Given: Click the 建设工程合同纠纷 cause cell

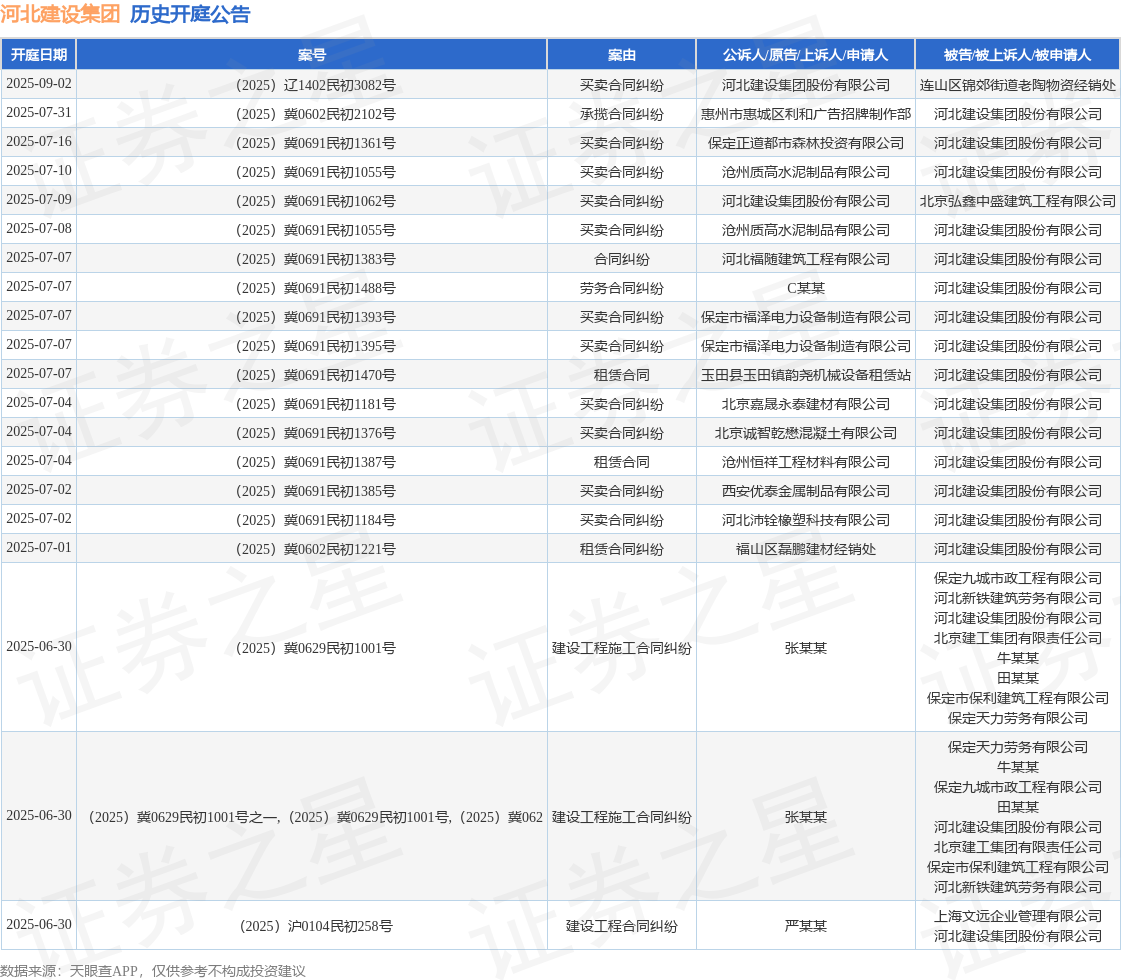Looking at the screenshot, I should pyautogui.click(x=621, y=926).
